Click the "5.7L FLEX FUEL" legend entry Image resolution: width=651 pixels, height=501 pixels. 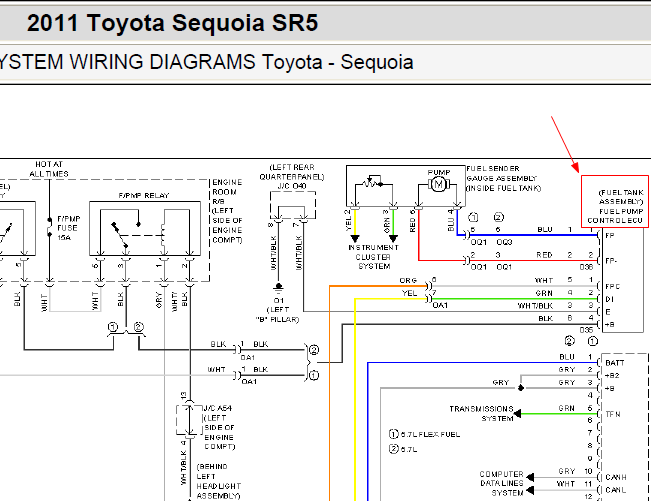click(x=431, y=435)
